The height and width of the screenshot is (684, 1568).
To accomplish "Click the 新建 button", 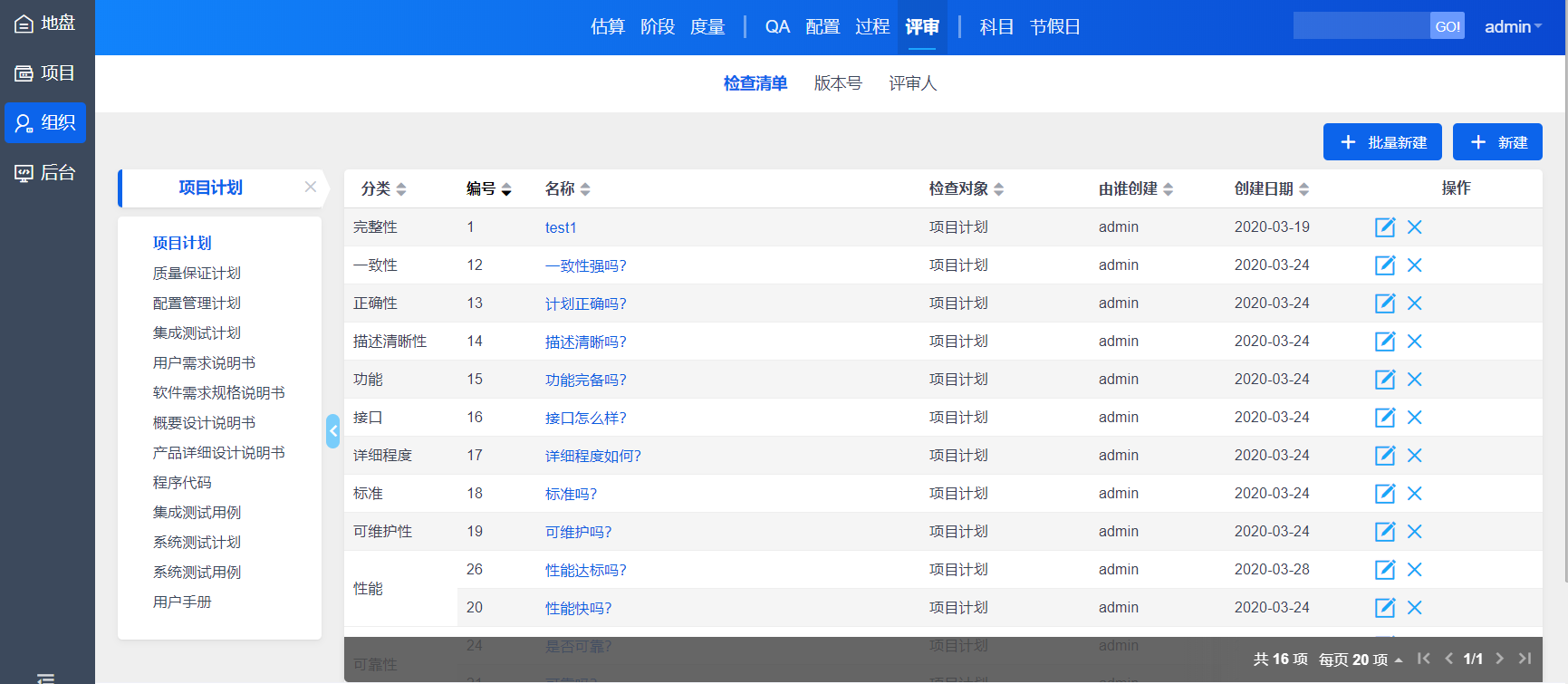I will [x=1497, y=142].
